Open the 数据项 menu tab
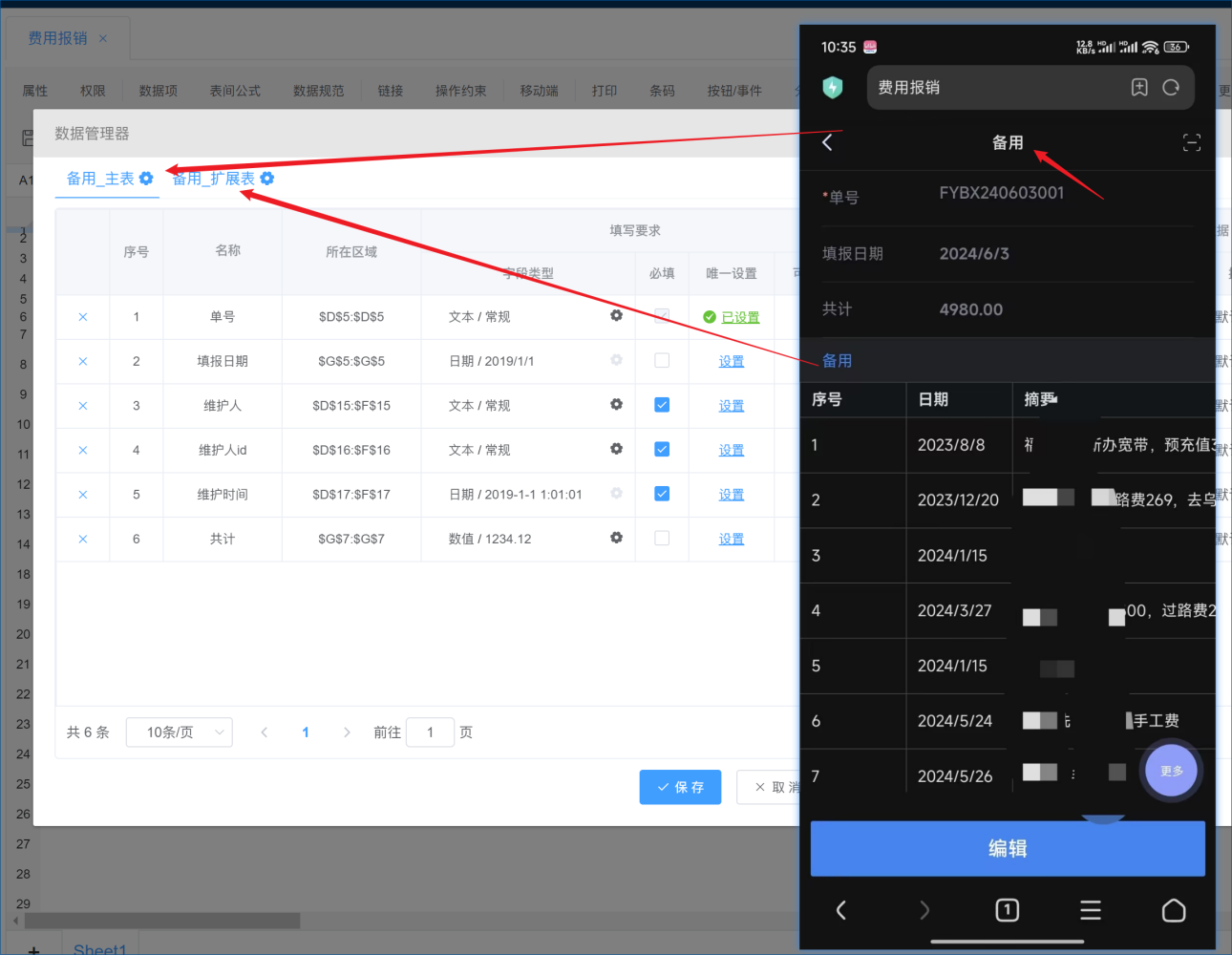 [x=159, y=91]
